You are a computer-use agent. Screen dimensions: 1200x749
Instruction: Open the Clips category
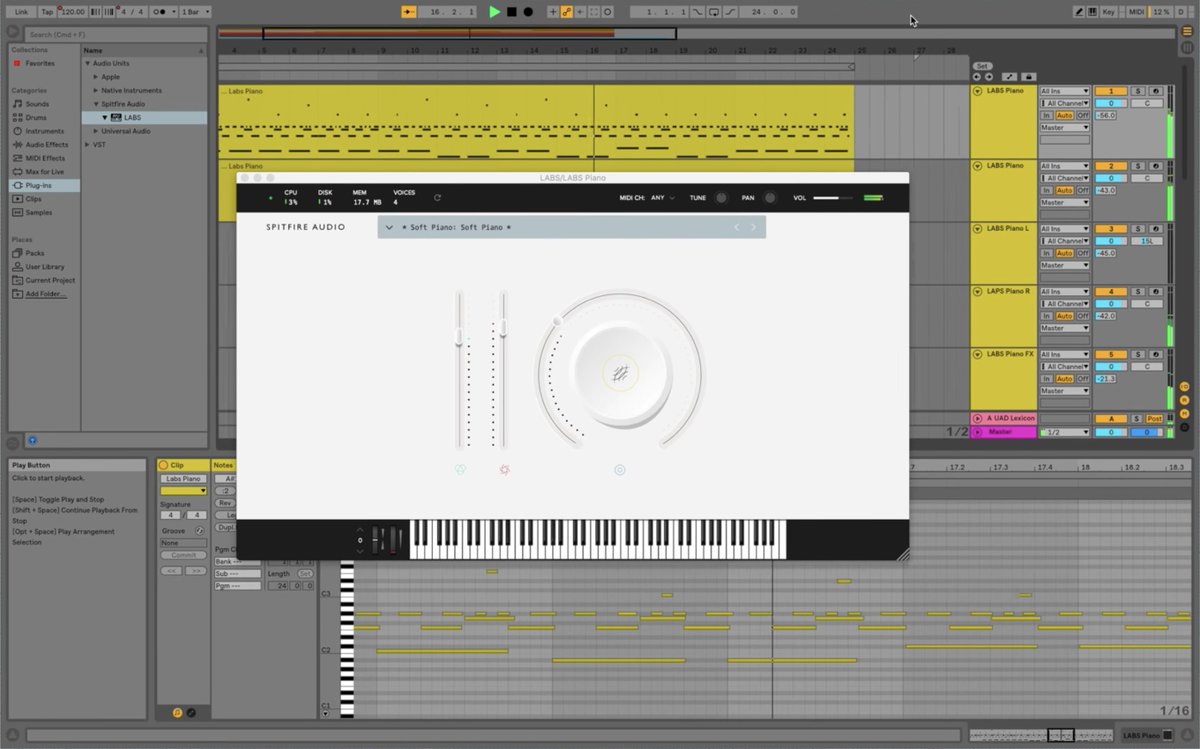(x=34, y=199)
